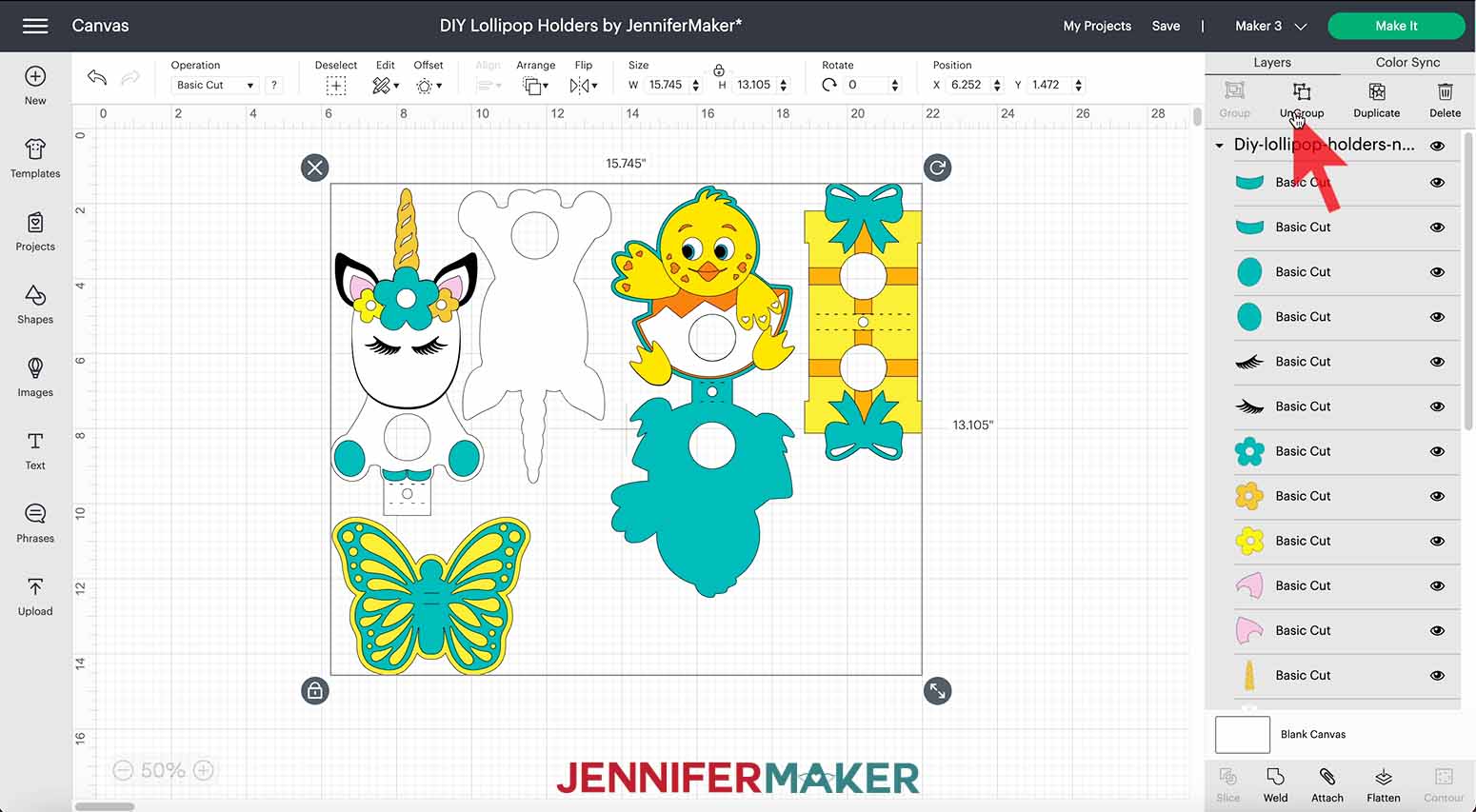Open the Edit dropdown
The image size is (1476, 812).
385,86
